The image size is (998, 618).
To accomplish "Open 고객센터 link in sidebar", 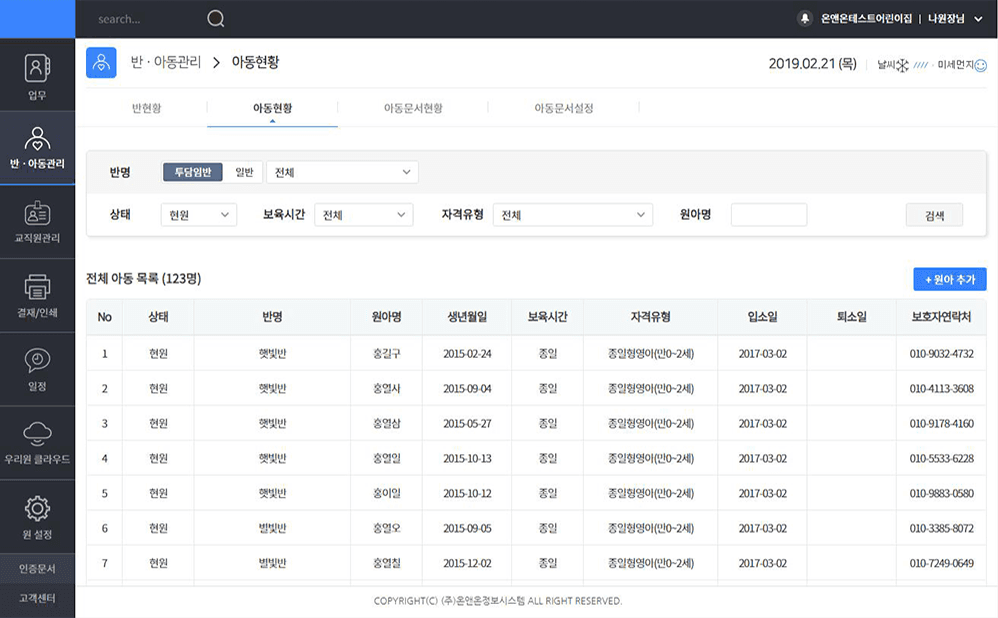I will coord(37,598).
